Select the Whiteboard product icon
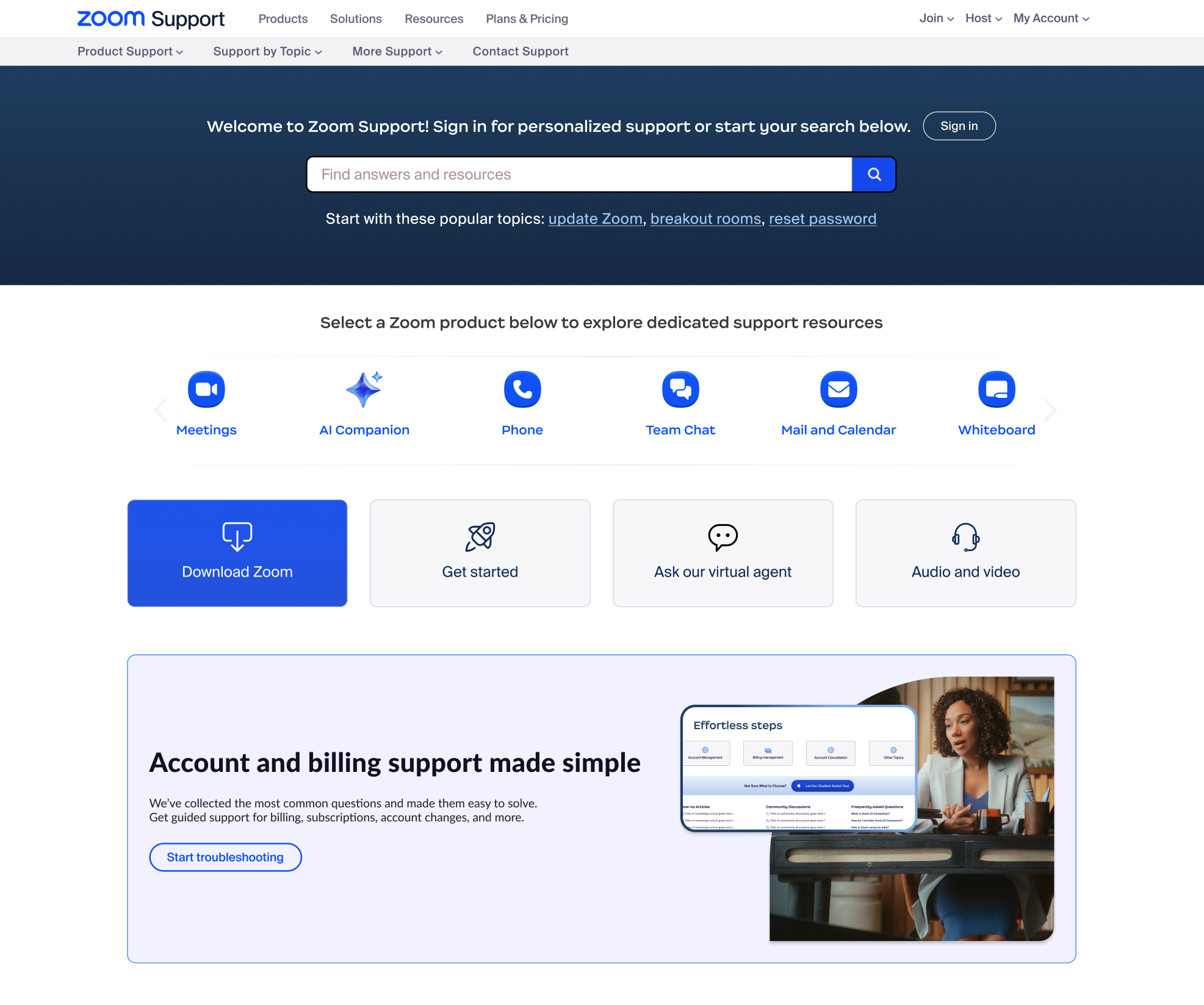This screenshot has height=1005, width=1204. tap(997, 389)
